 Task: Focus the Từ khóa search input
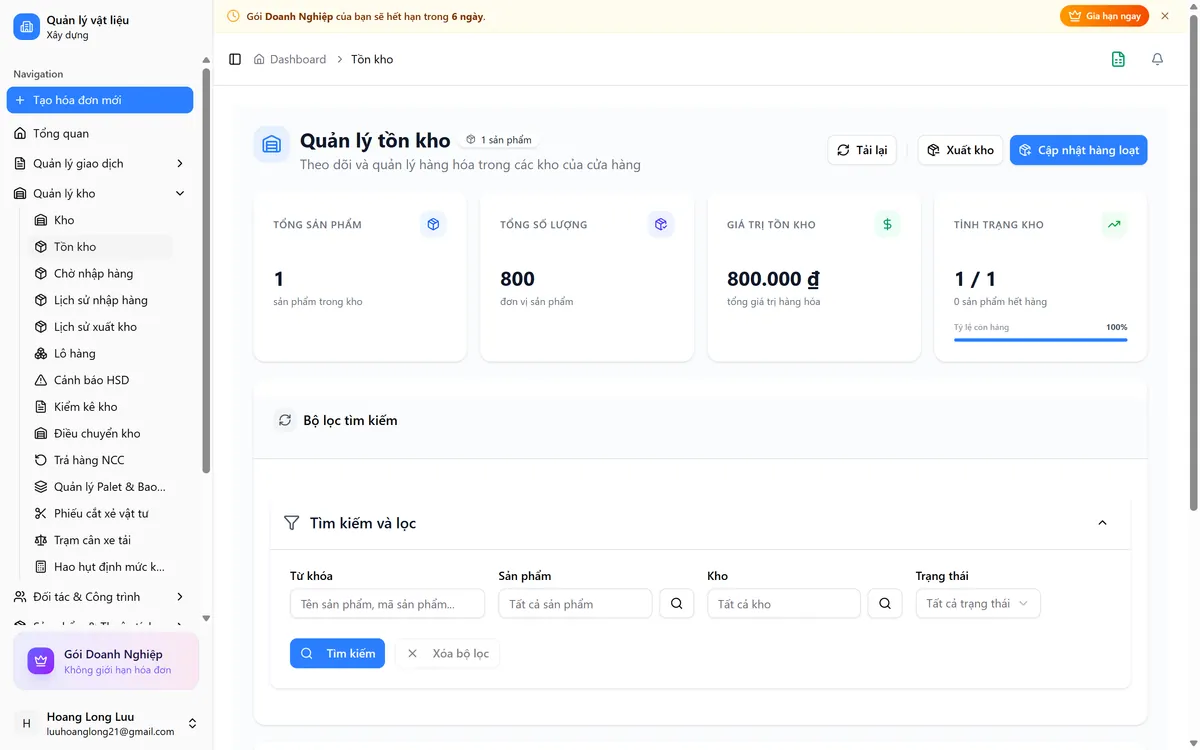(x=387, y=604)
